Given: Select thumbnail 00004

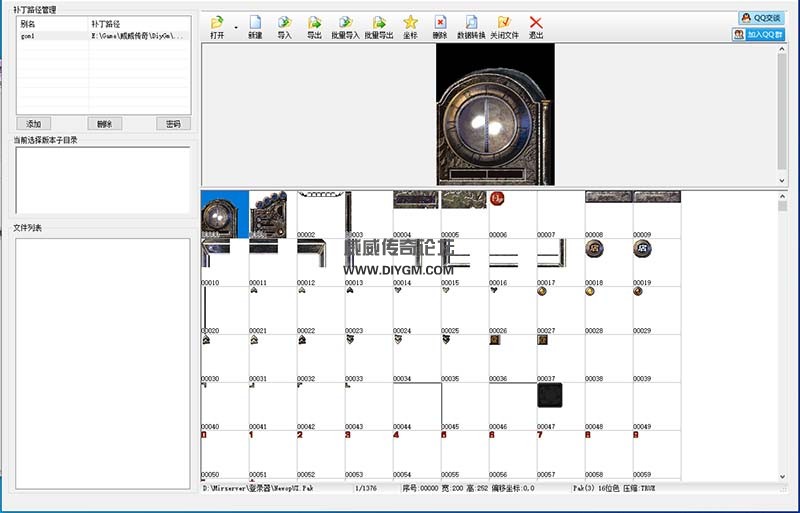Looking at the screenshot, I should (x=416, y=214).
